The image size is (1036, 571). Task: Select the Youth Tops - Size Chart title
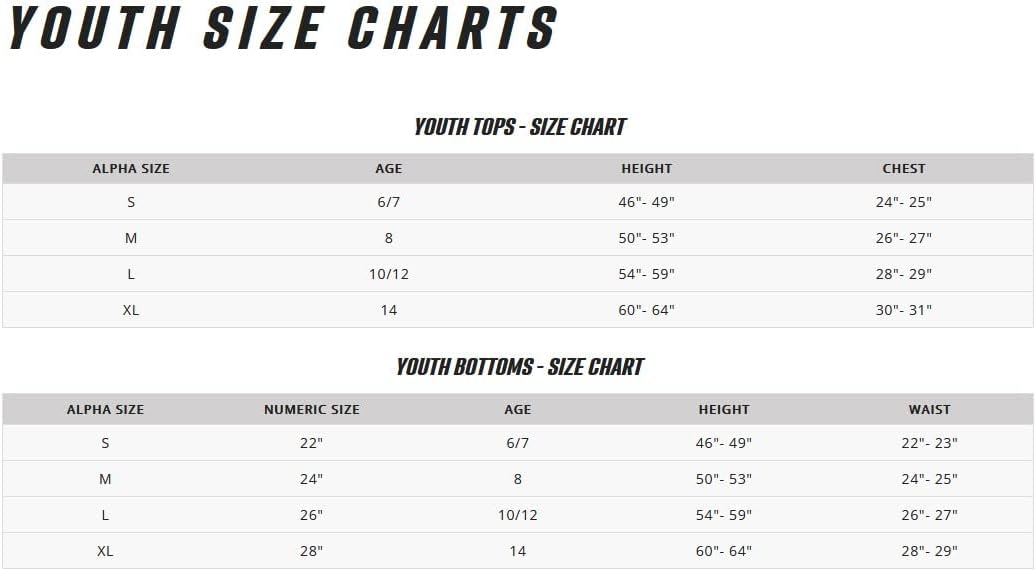pyautogui.click(x=520, y=127)
